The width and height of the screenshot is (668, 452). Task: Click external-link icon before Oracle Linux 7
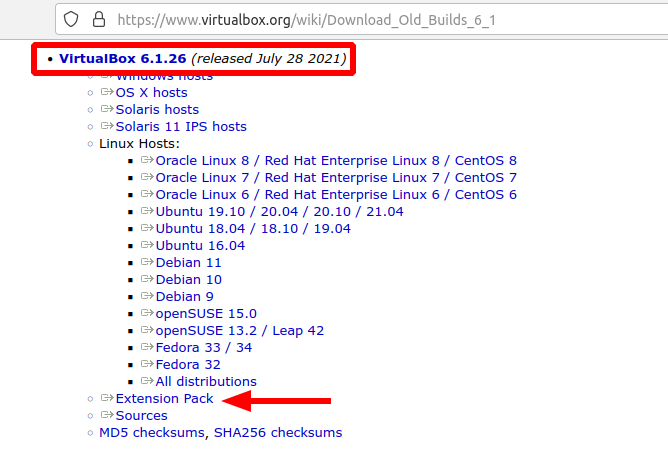tap(147, 177)
